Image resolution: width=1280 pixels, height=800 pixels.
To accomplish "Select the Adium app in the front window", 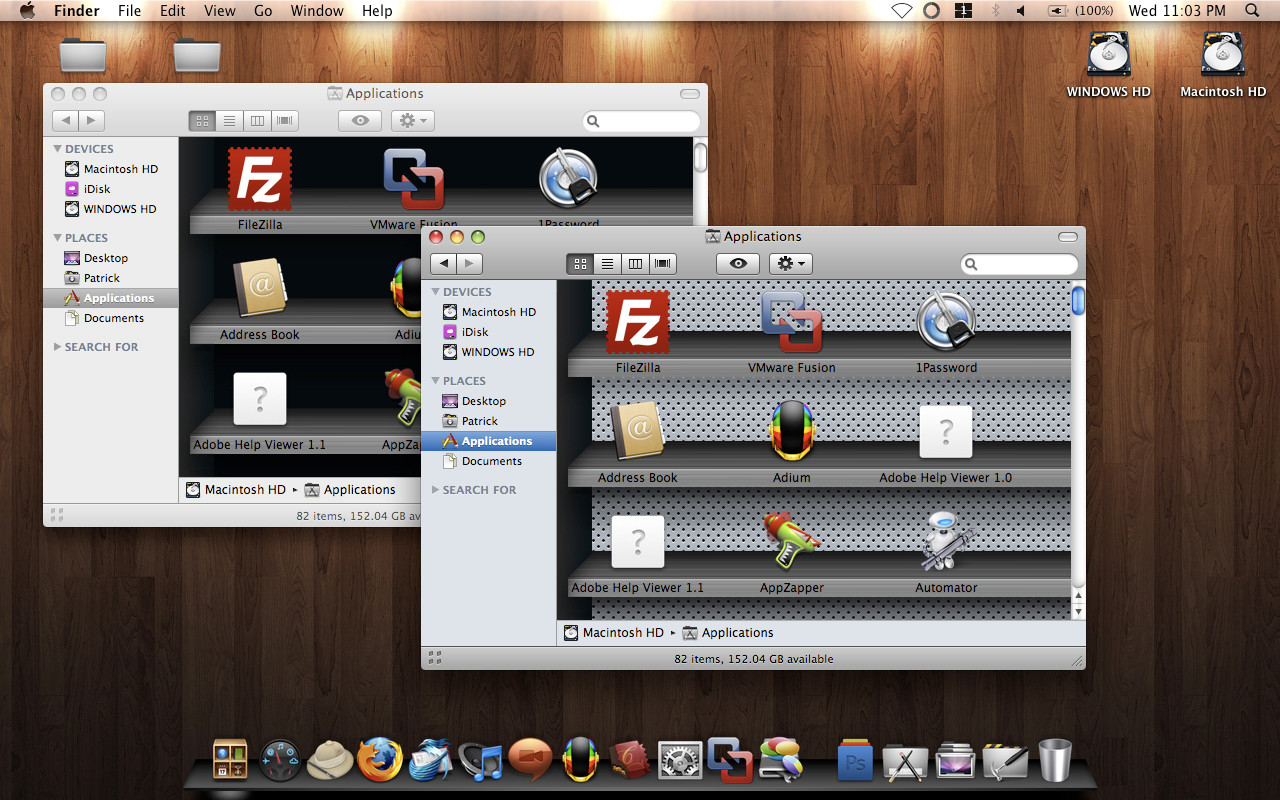I will click(792, 432).
